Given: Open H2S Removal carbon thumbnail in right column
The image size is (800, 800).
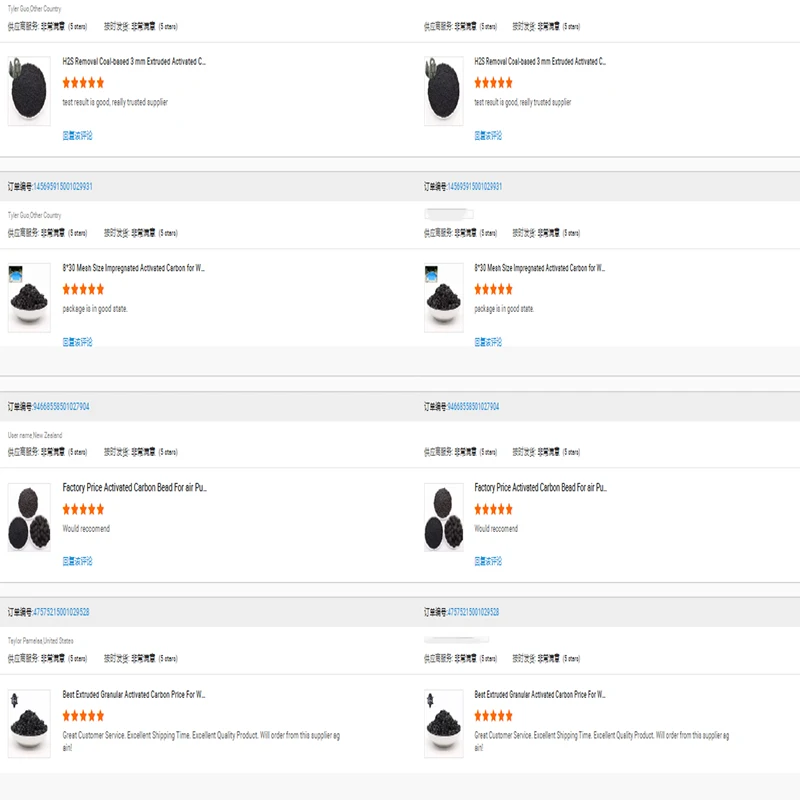Looking at the screenshot, I should click(x=443, y=90).
